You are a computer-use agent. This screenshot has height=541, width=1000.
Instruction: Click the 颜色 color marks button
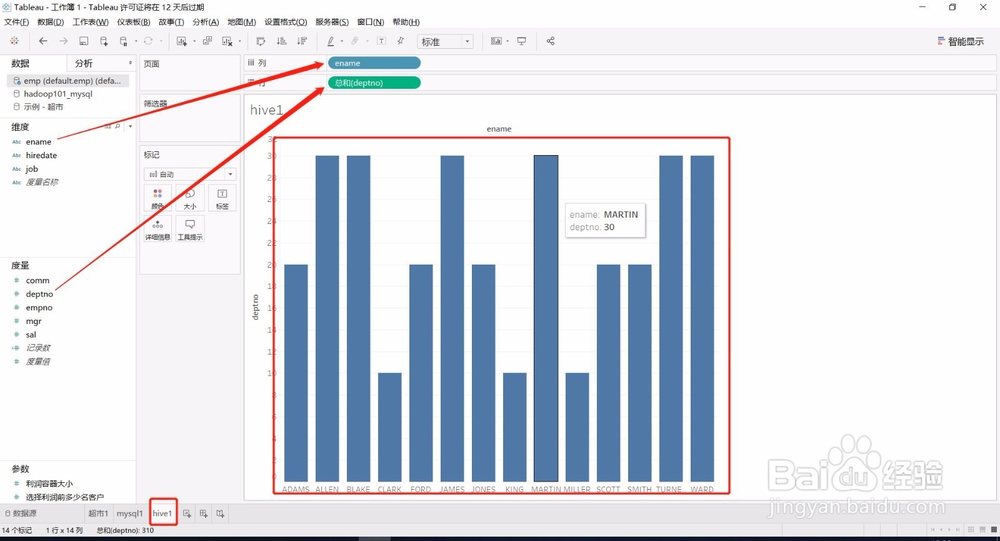[158, 198]
